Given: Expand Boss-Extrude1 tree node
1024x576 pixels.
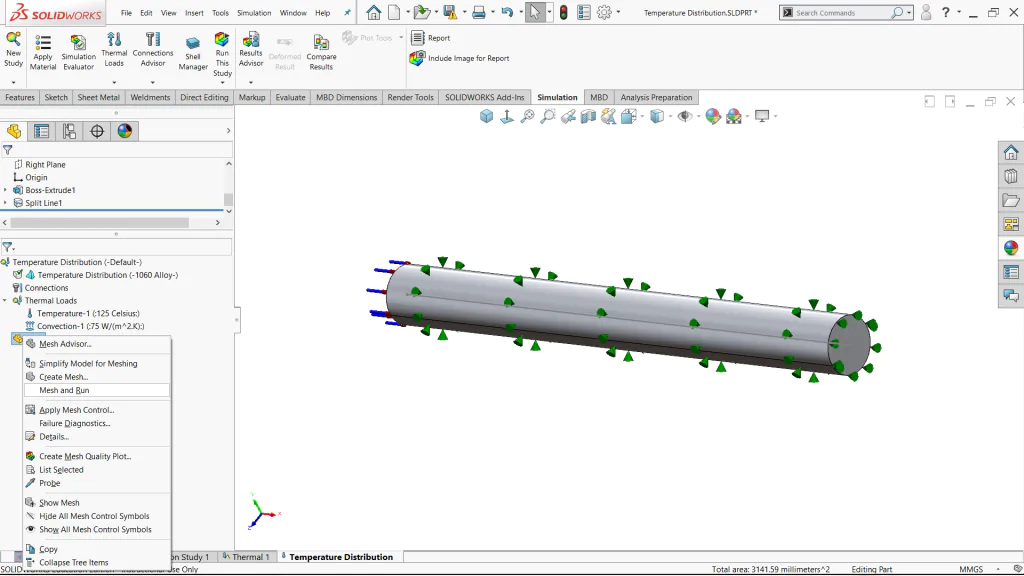Looking at the screenshot, I should (x=5, y=190).
